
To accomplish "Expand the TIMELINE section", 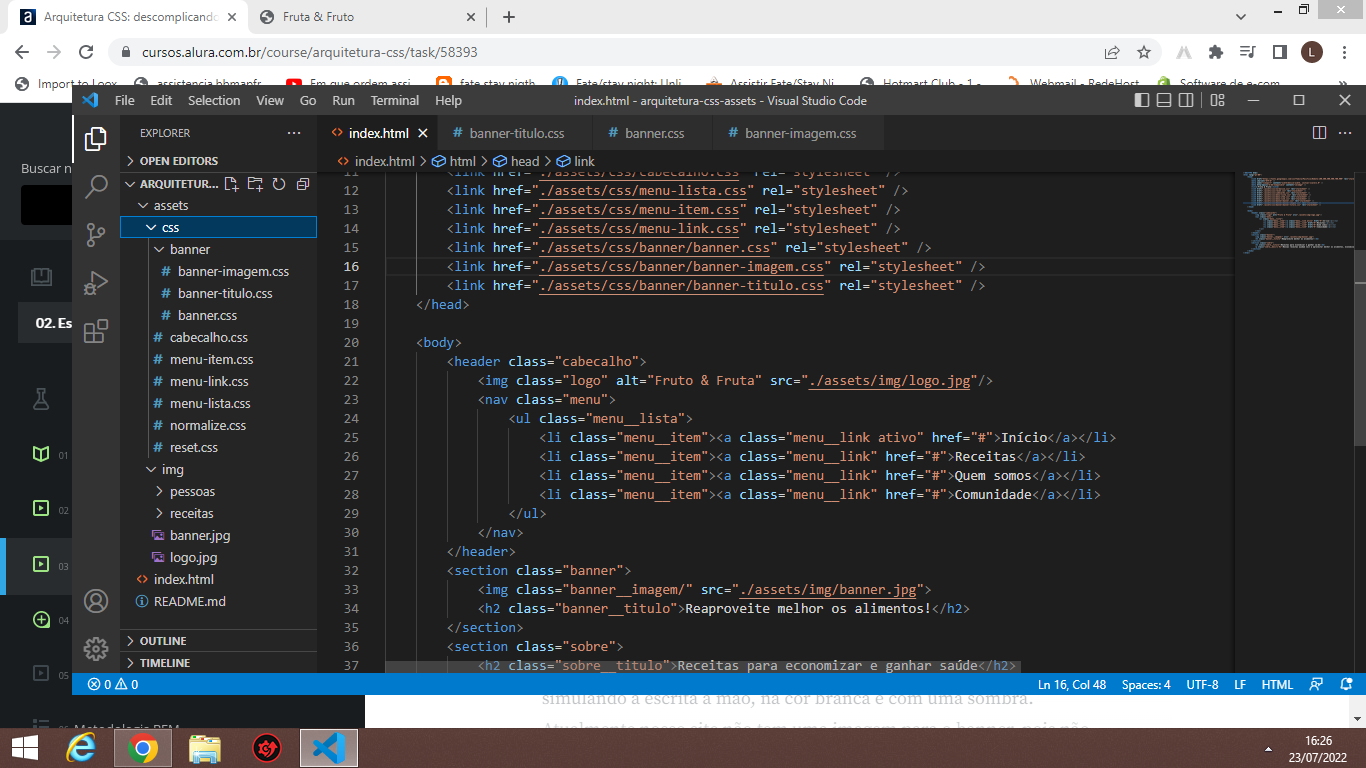I will (x=218, y=663).
